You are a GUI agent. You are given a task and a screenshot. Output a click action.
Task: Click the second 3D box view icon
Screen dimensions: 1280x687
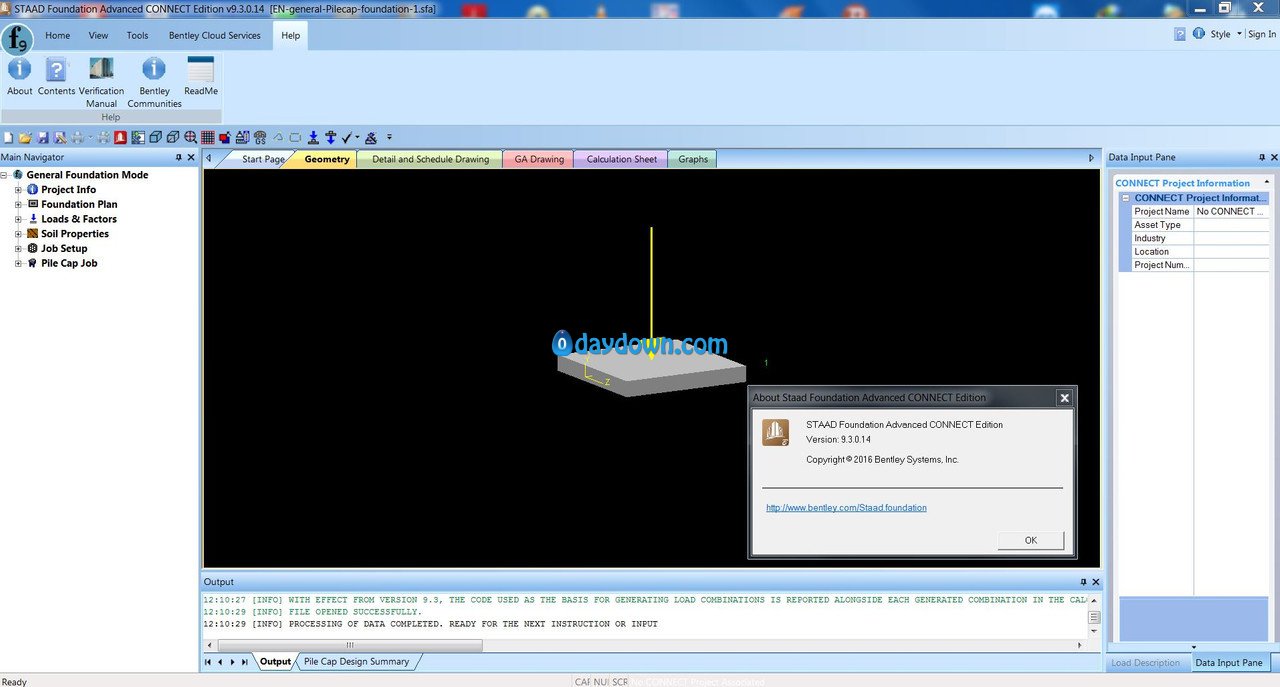[x=173, y=138]
